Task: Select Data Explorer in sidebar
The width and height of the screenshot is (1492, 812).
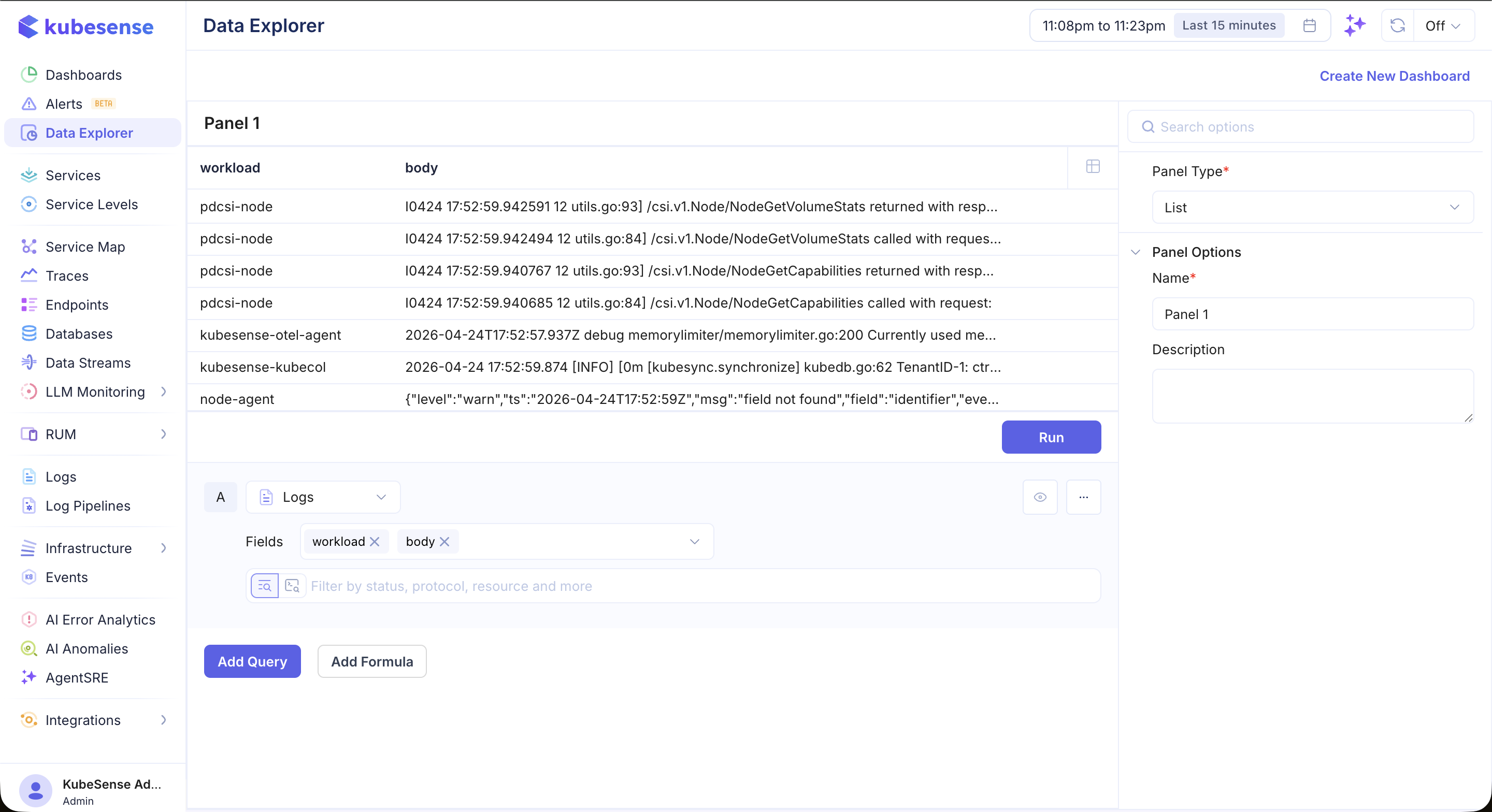Action: (x=93, y=133)
